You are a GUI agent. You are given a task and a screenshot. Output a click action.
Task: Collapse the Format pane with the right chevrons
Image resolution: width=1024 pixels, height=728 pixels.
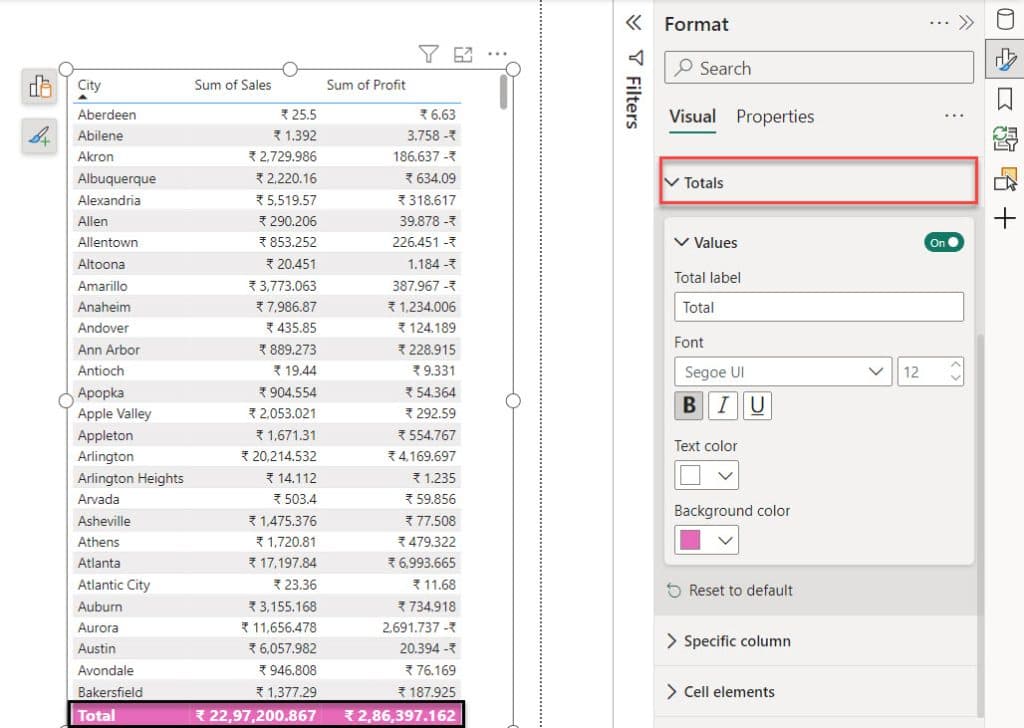point(966,24)
